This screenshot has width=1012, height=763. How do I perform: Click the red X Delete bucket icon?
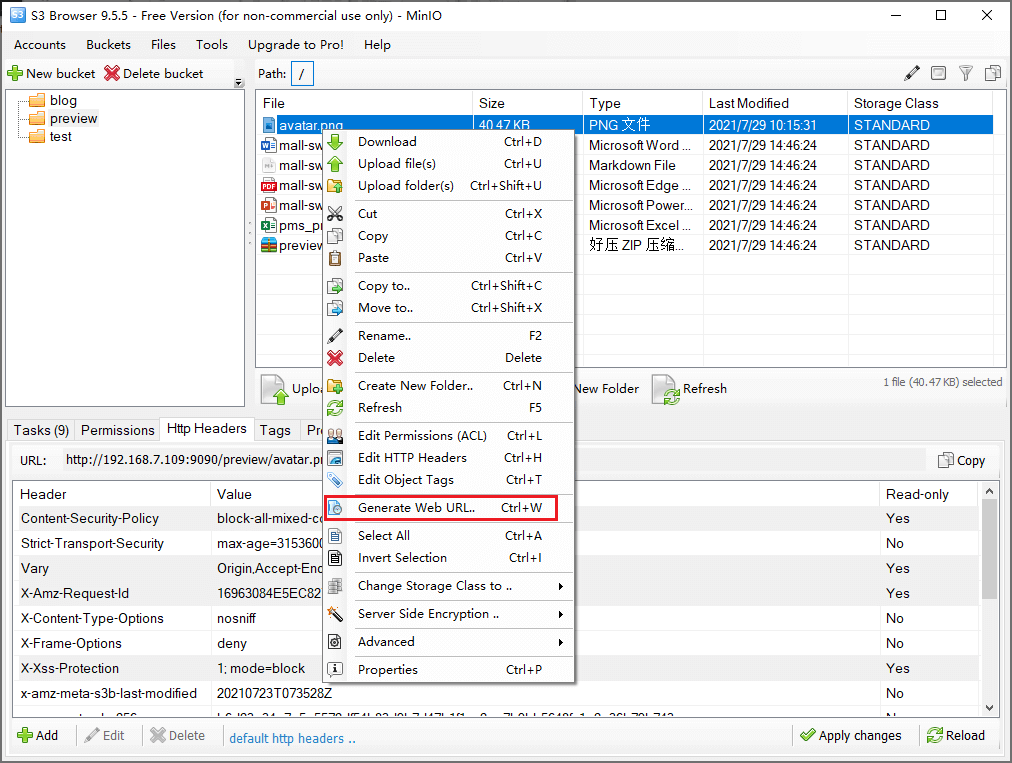(x=112, y=73)
